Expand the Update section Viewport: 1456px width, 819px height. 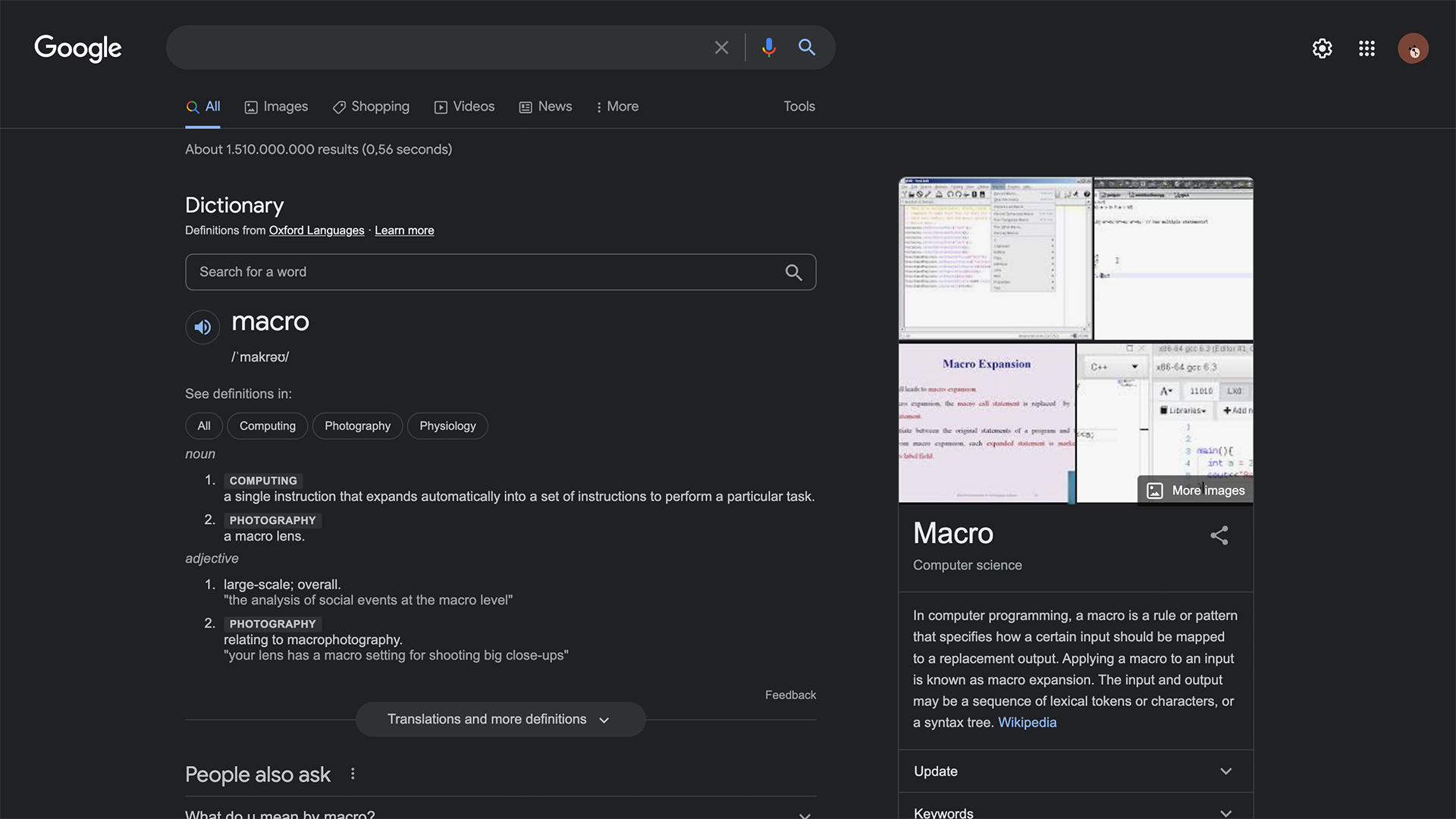[1075, 771]
